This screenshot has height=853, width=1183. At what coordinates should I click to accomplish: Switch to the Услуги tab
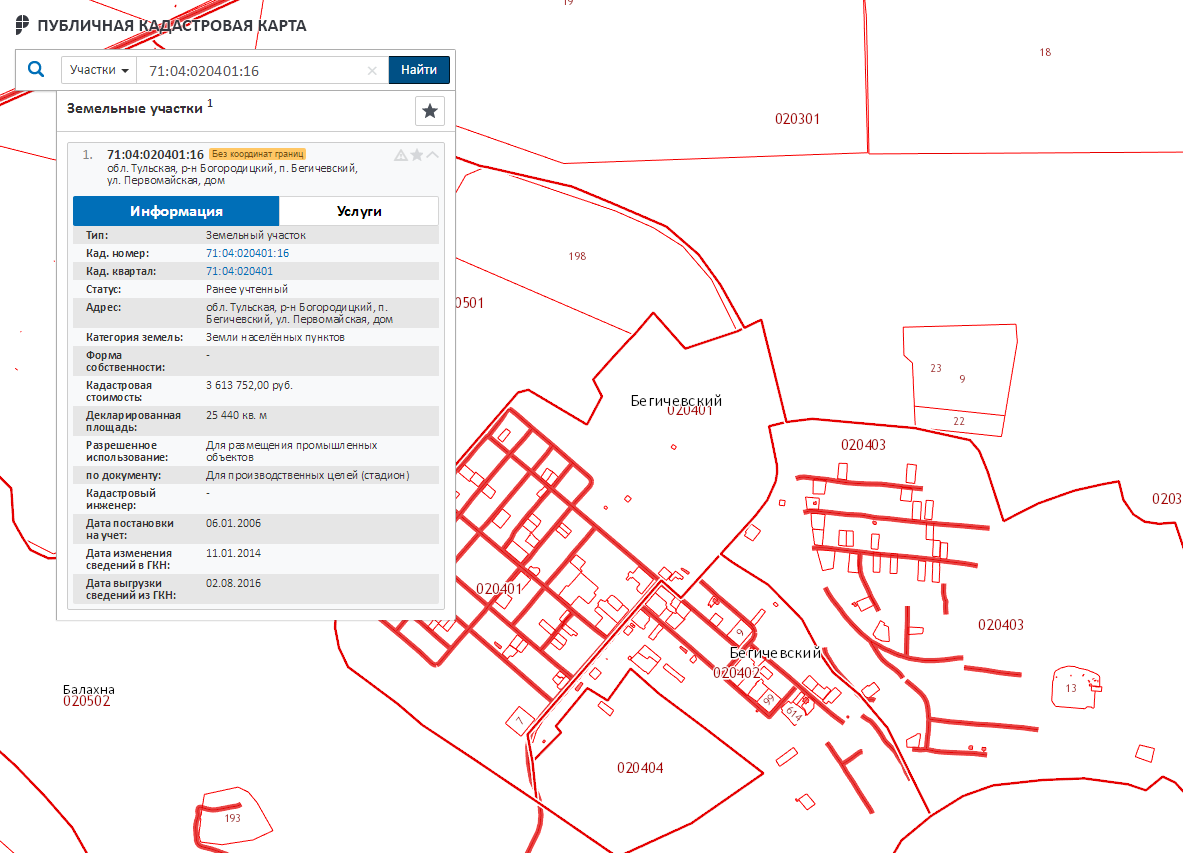[x=359, y=211]
